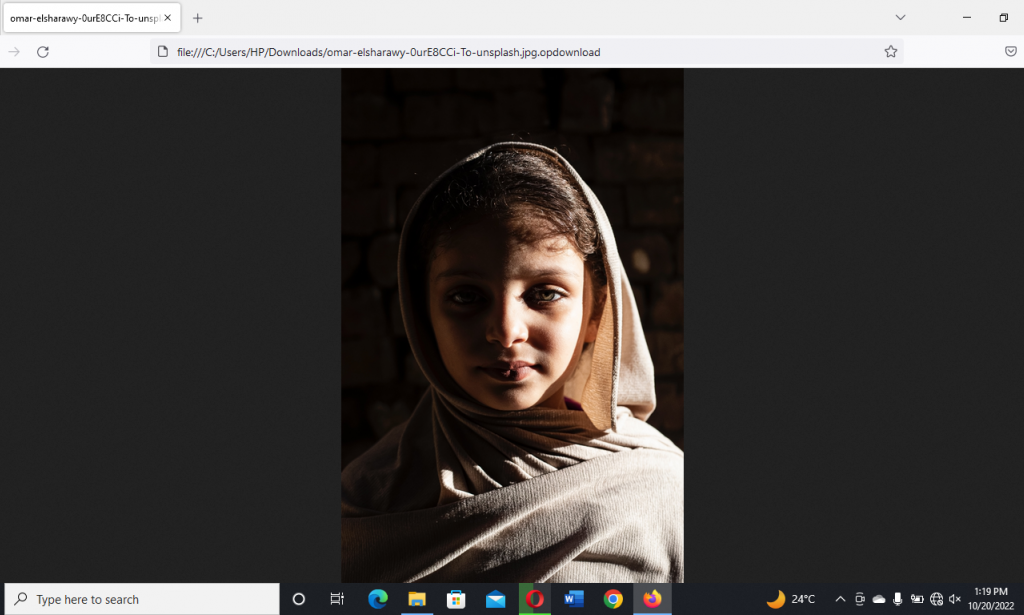This screenshot has width=1024, height=615.
Task: Select the omar-elsharawy tab
Action: point(85,18)
